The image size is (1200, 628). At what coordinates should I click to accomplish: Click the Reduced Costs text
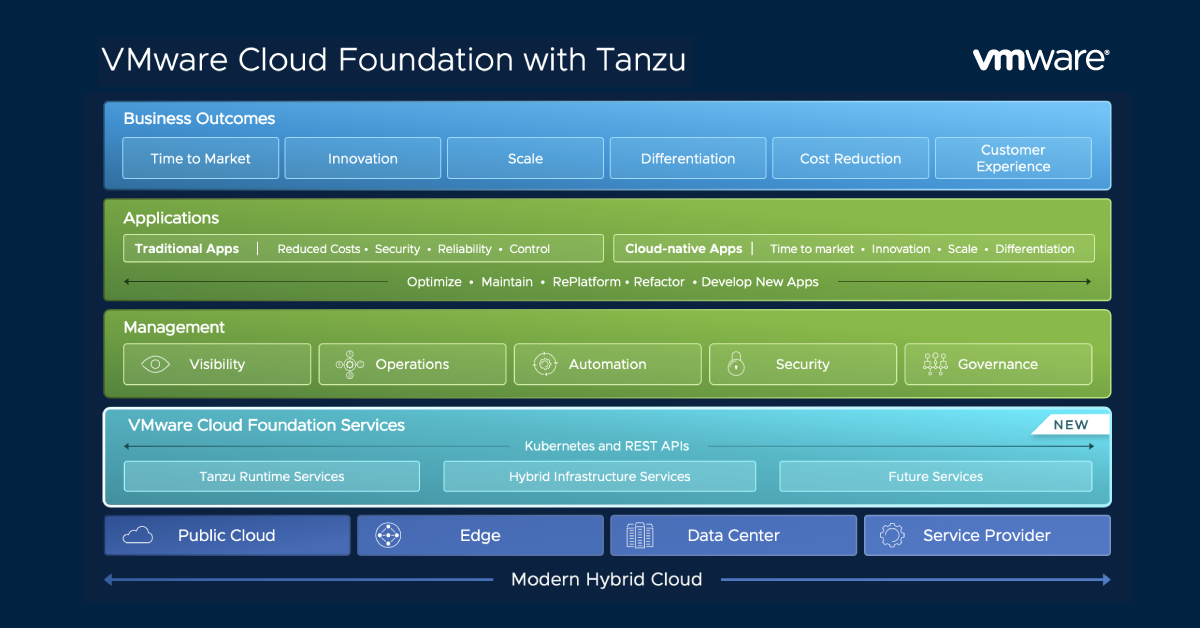tap(319, 249)
